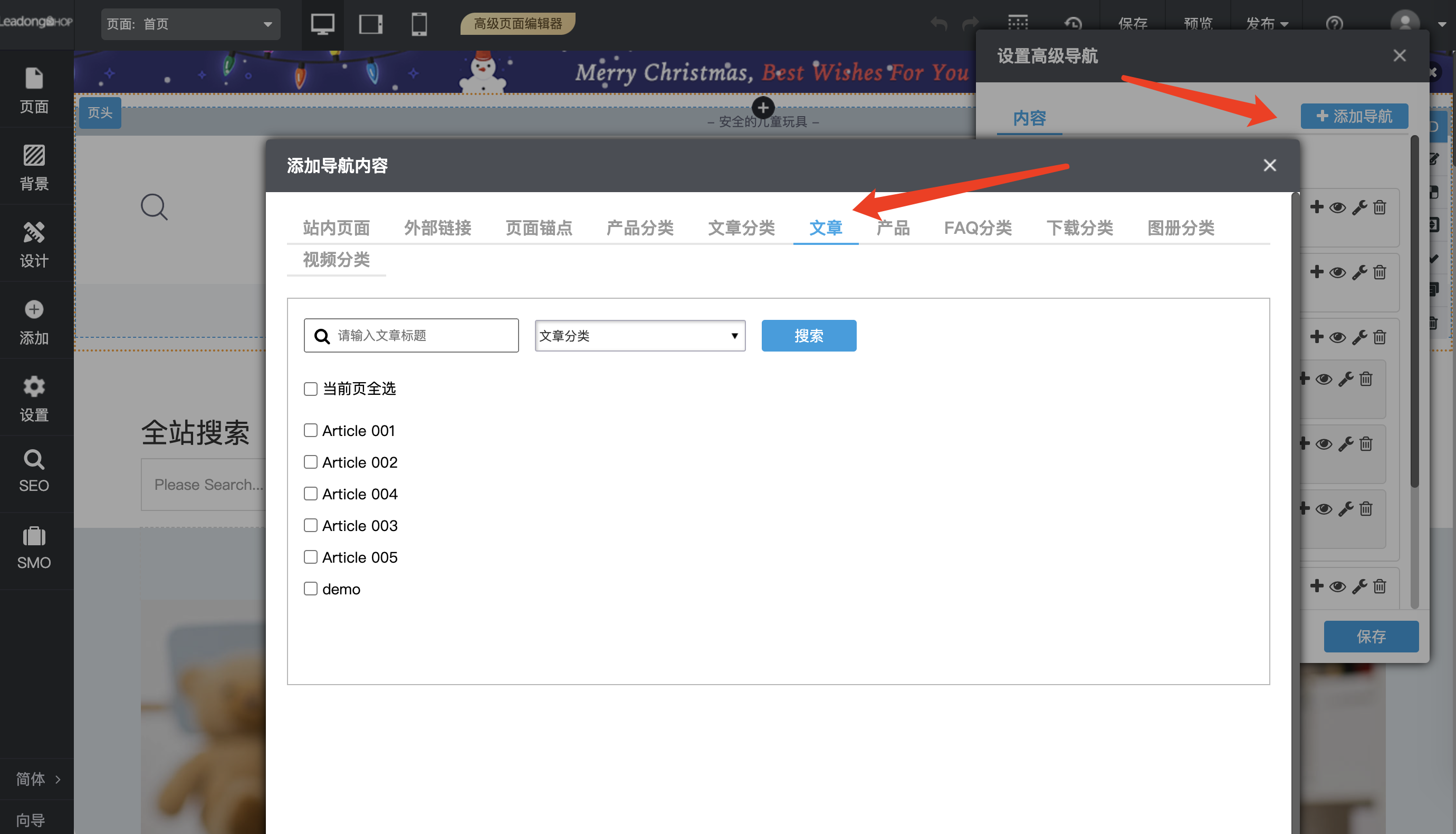Switch to tablet preview mode

370,24
